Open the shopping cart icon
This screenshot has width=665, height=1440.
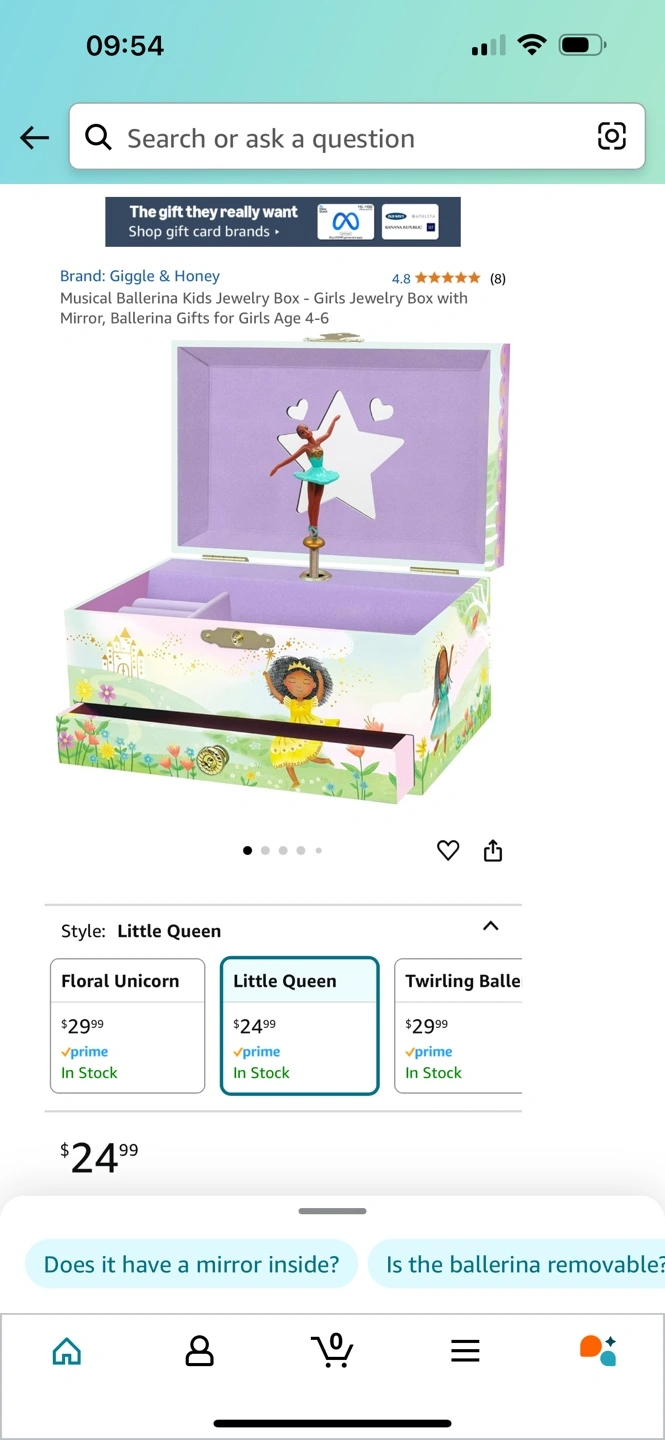point(332,1350)
